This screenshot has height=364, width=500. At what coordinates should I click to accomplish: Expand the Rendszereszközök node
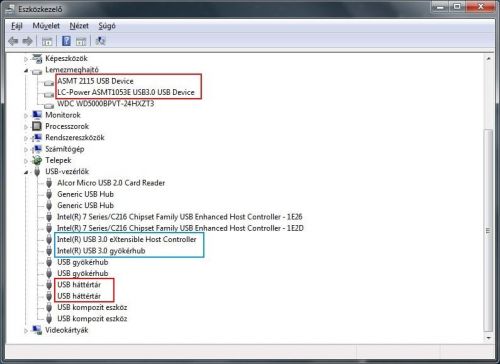click(x=26, y=138)
